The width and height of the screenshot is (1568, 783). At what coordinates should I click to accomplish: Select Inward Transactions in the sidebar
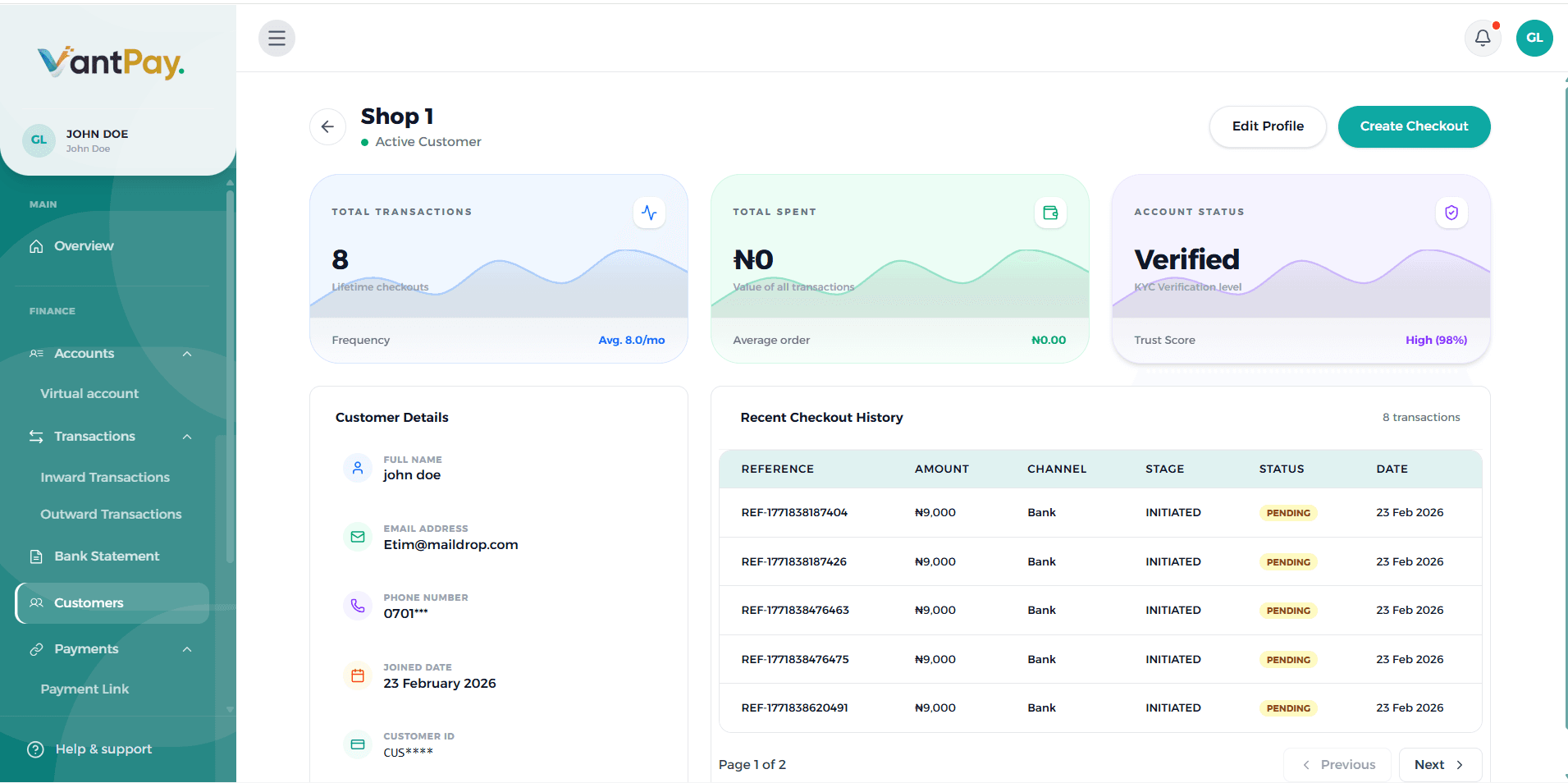click(x=104, y=477)
